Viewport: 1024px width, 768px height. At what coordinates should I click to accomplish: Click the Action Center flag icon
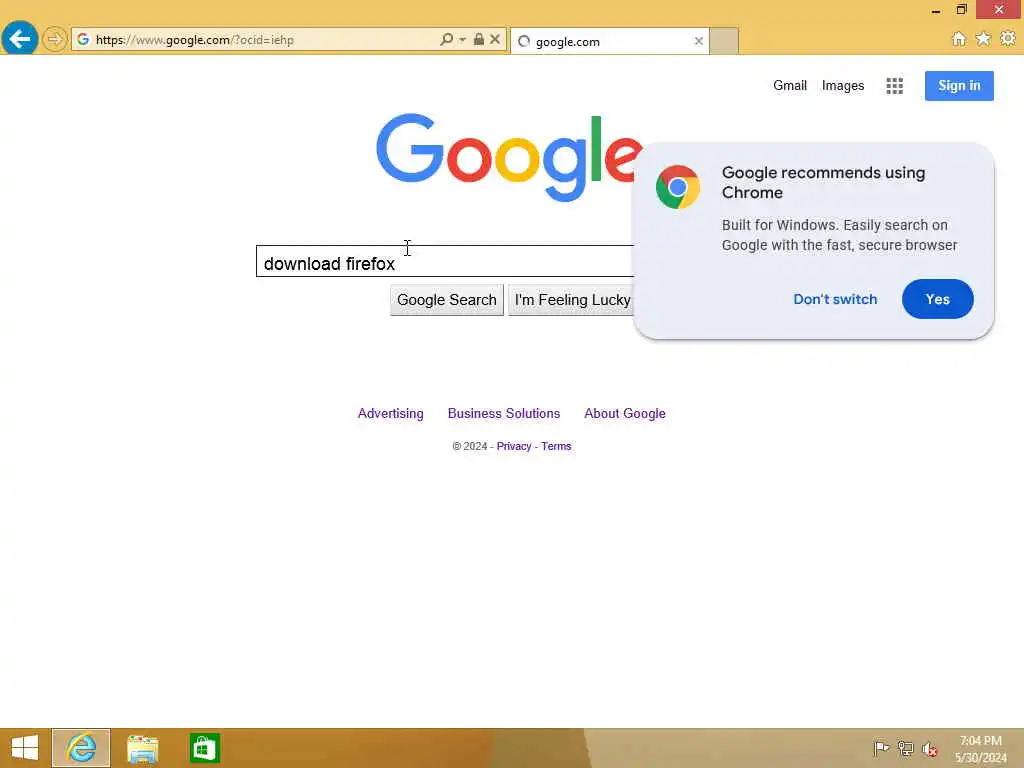tap(881, 748)
